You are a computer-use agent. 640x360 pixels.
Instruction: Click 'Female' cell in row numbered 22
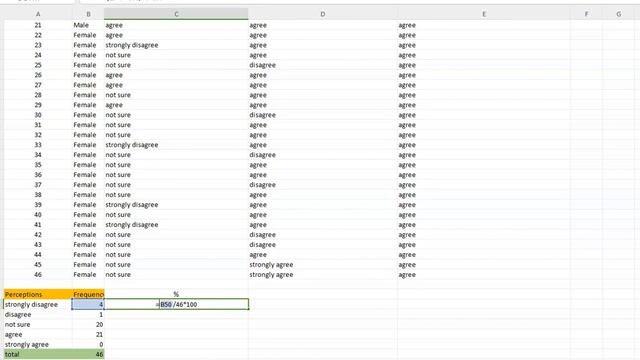click(x=85, y=35)
